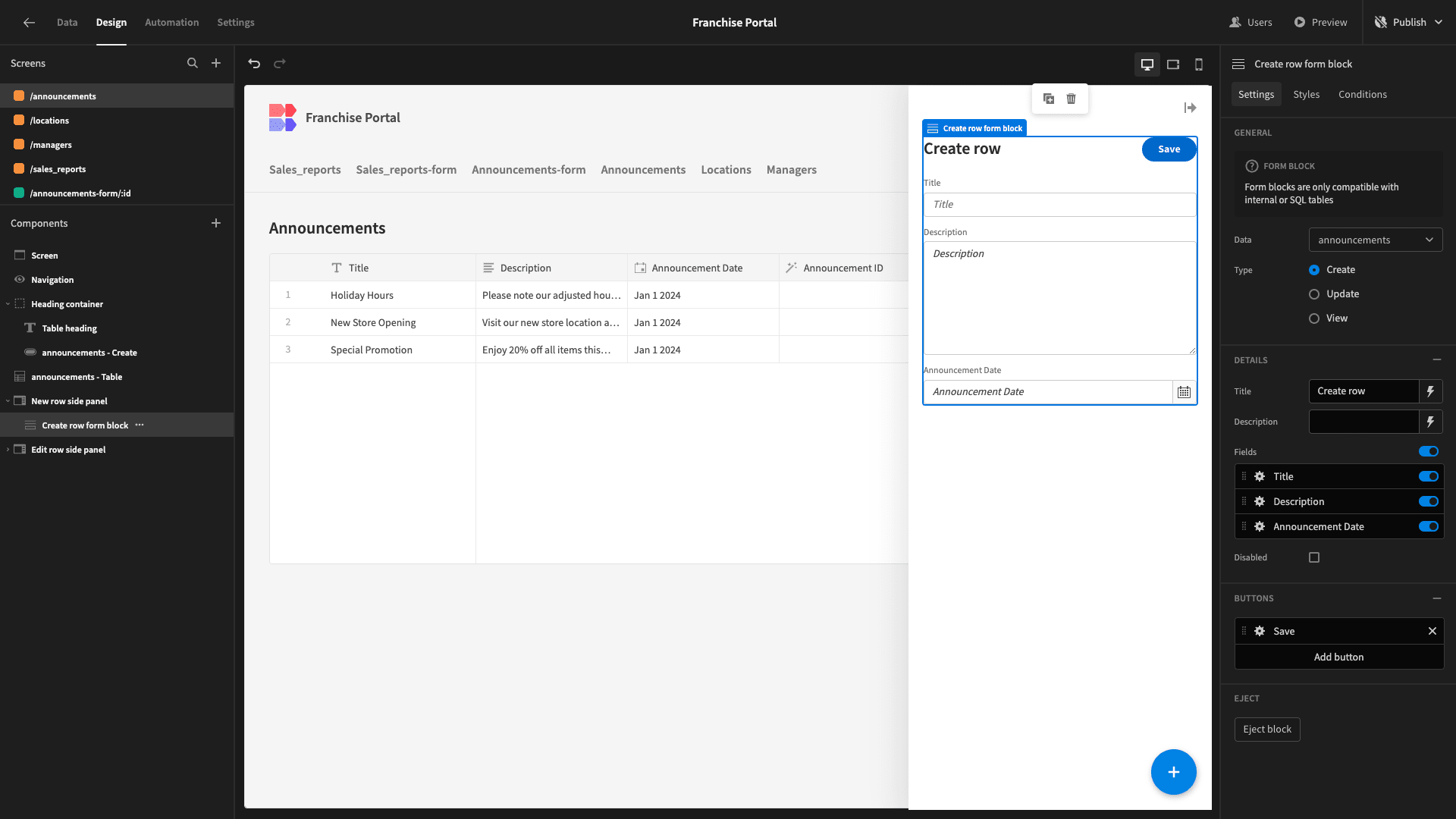Select the View type radio
The width and height of the screenshot is (1456, 819).
pyautogui.click(x=1314, y=318)
